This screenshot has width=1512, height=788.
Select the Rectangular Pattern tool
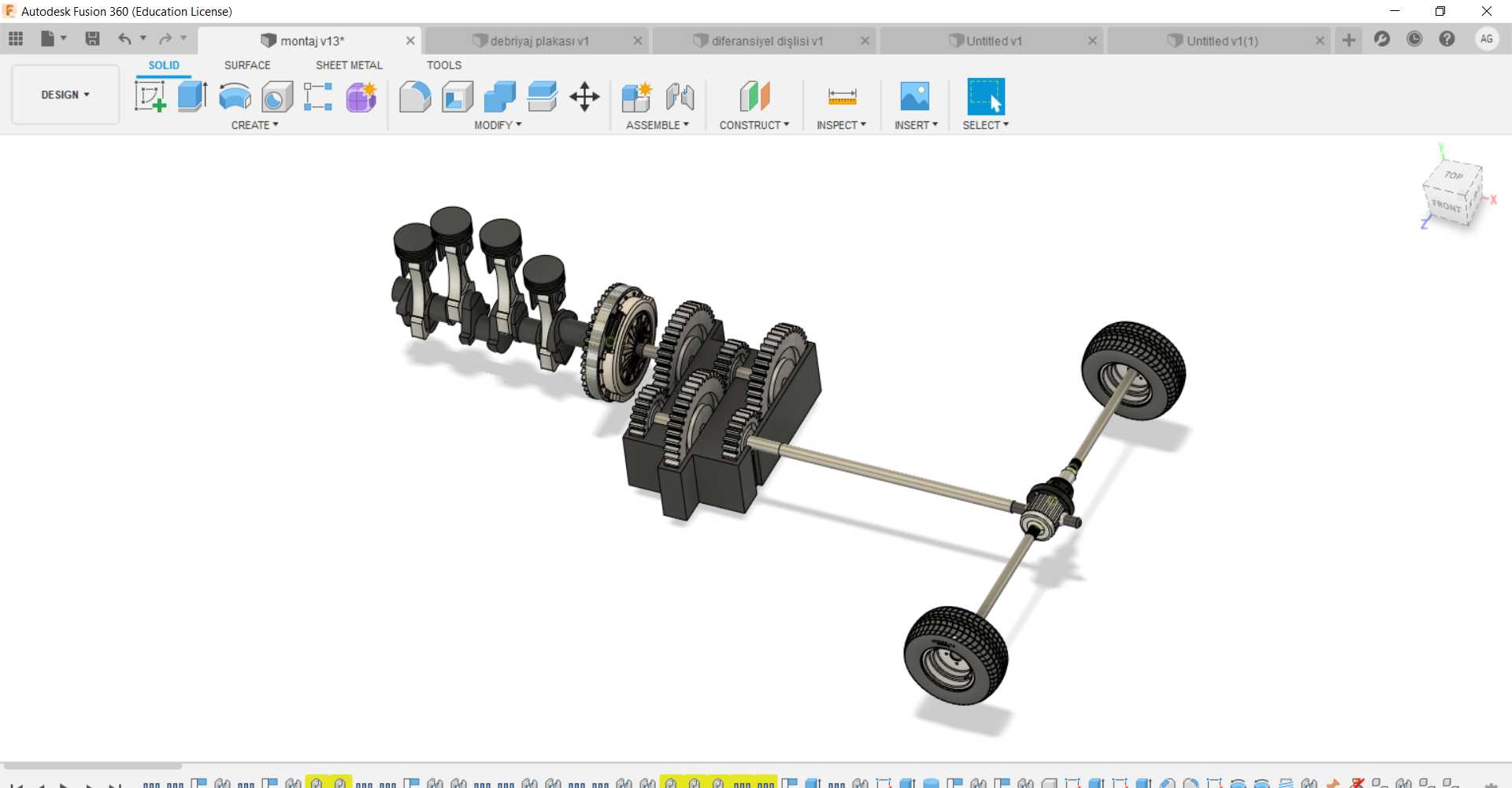tap(318, 97)
